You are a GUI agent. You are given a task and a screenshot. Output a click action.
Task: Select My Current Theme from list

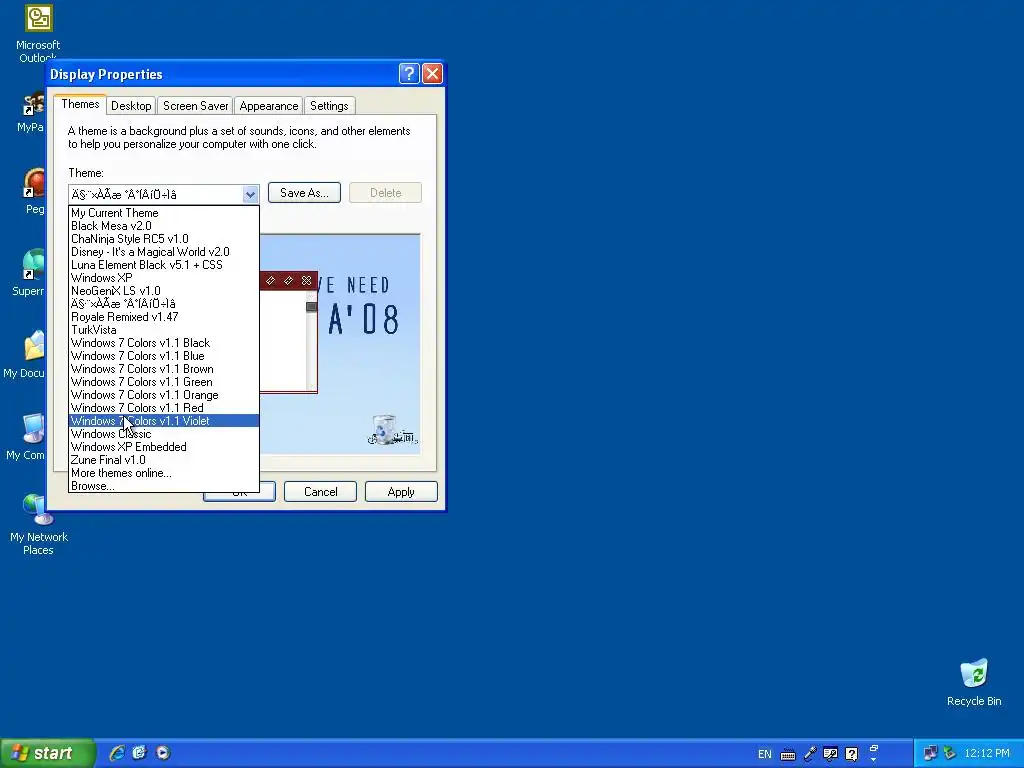pos(164,213)
